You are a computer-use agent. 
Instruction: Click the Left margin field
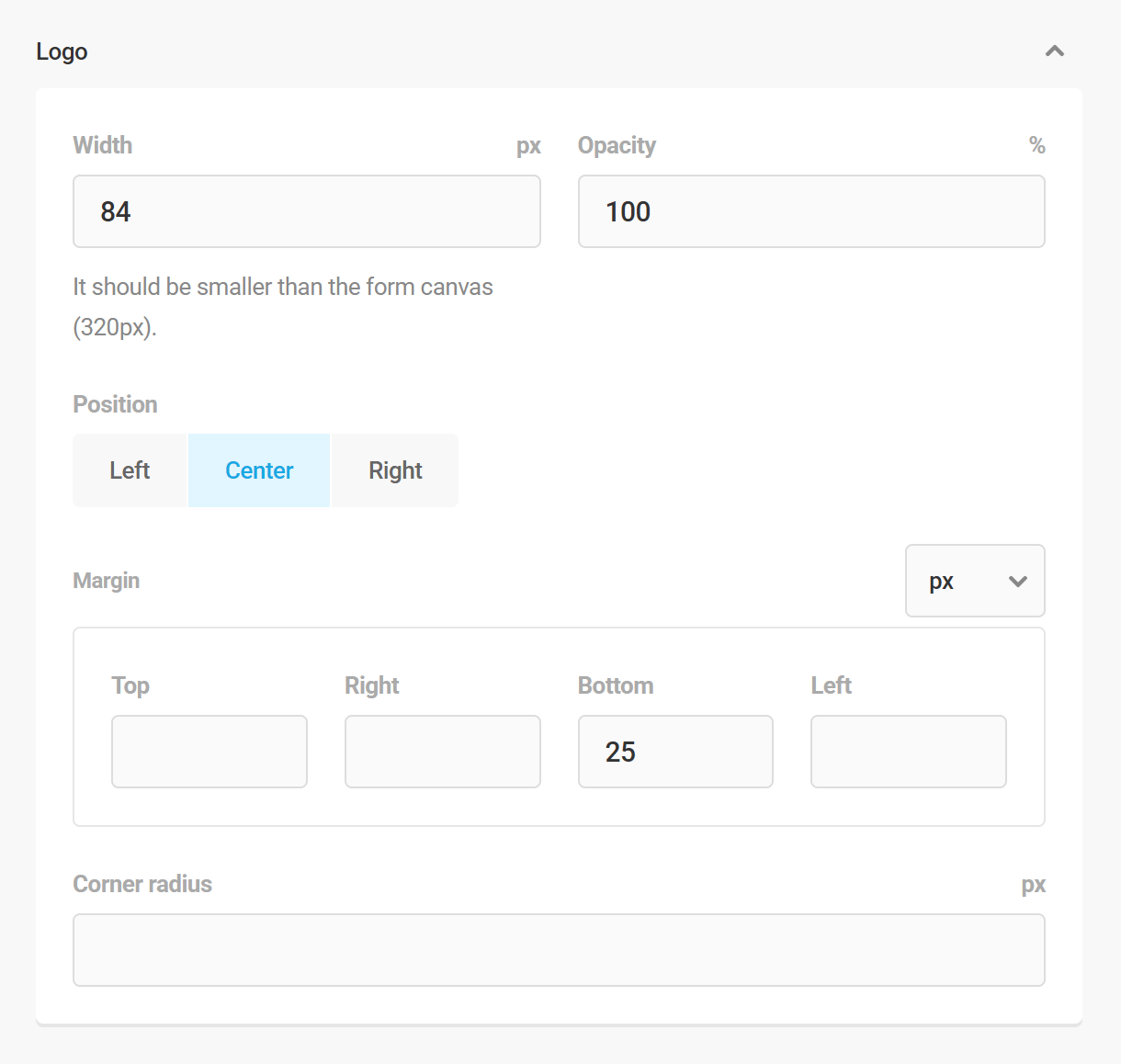(x=908, y=752)
